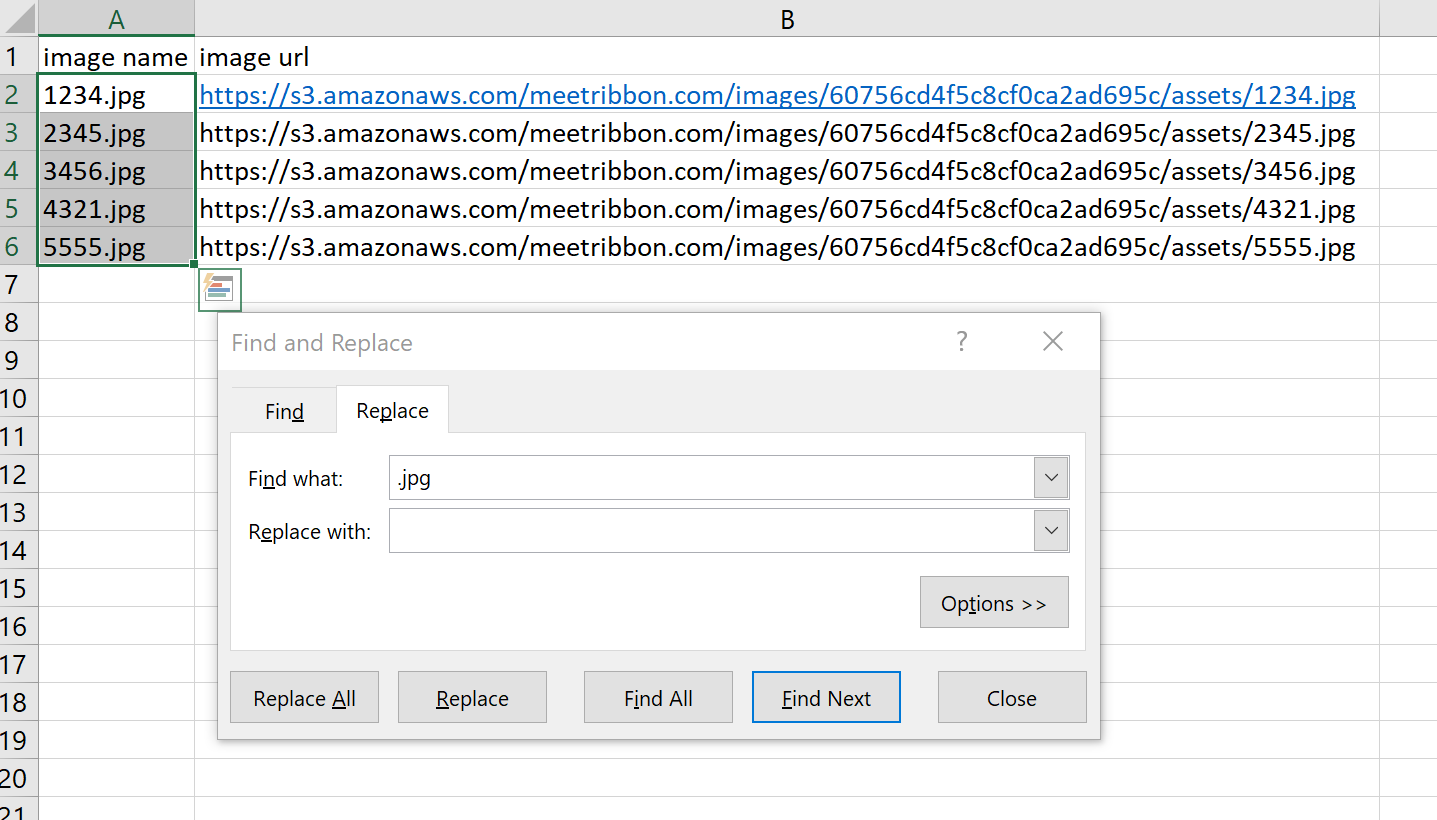
Task: Click the Close button in the dialog
Action: pos(1011,698)
